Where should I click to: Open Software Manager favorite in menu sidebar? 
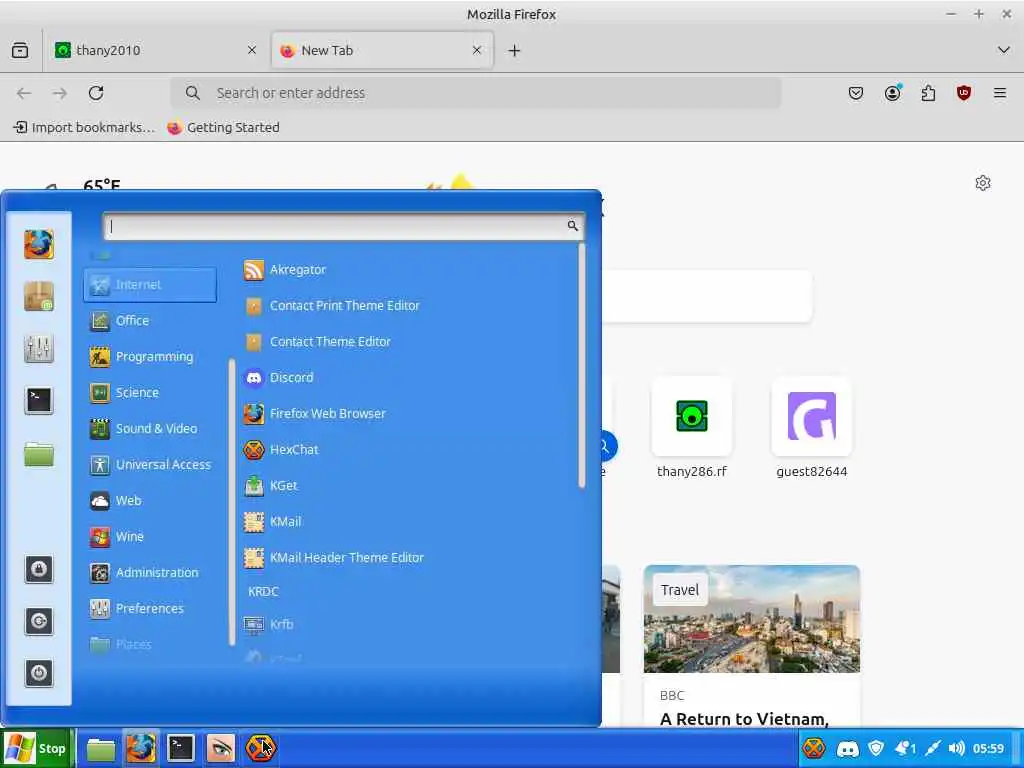pyautogui.click(x=39, y=296)
